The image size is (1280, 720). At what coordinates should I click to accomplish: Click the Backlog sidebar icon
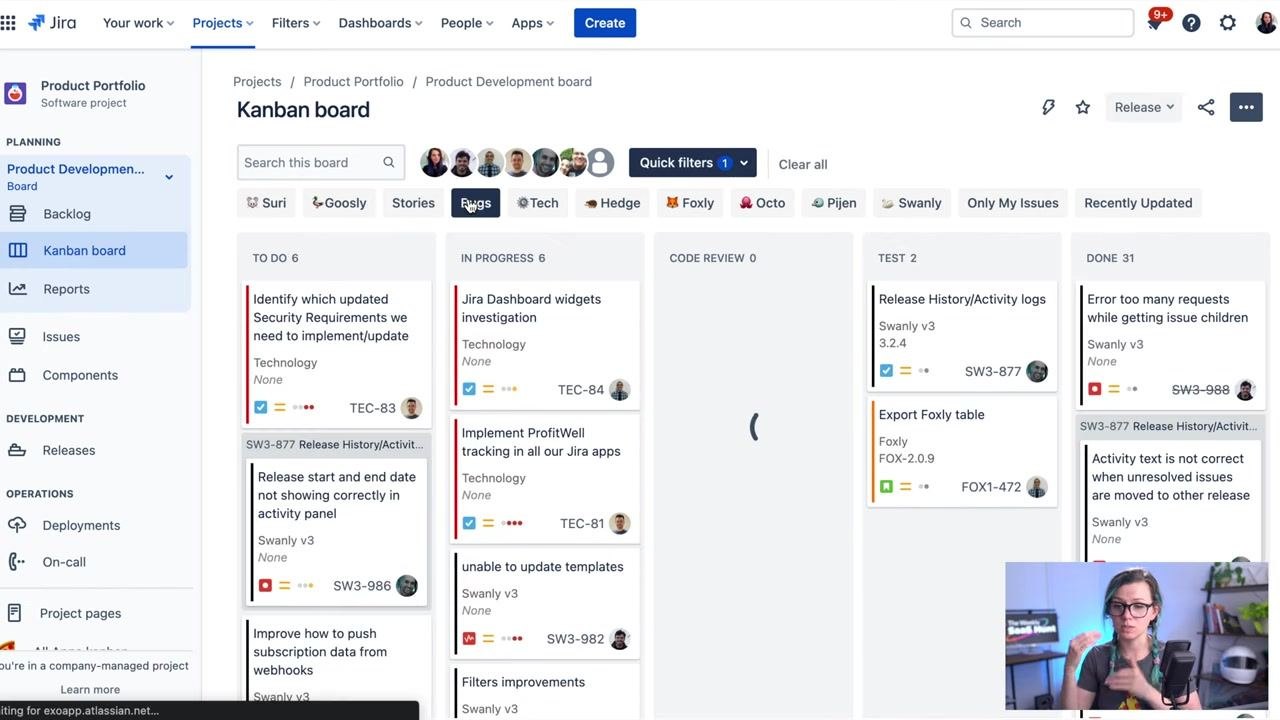pyautogui.click(x=17, y=214)
